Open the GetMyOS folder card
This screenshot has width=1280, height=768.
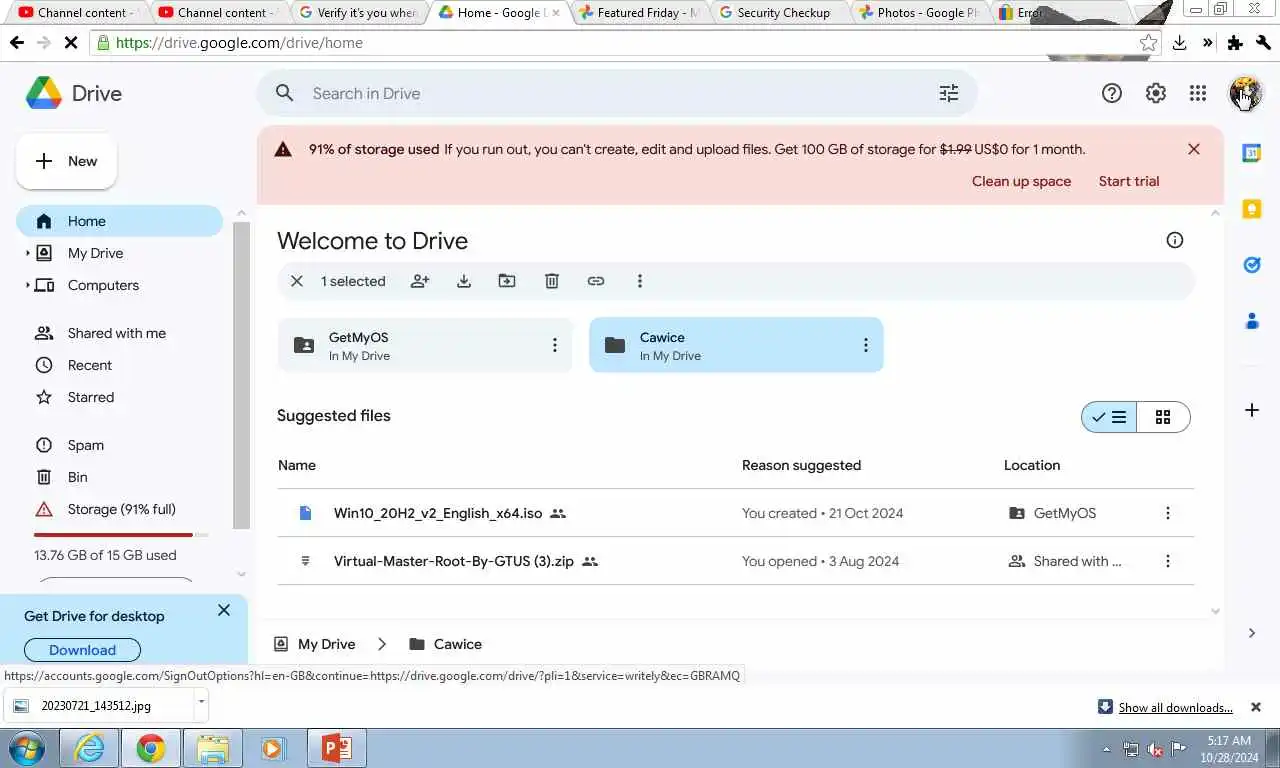coord(425,345)
